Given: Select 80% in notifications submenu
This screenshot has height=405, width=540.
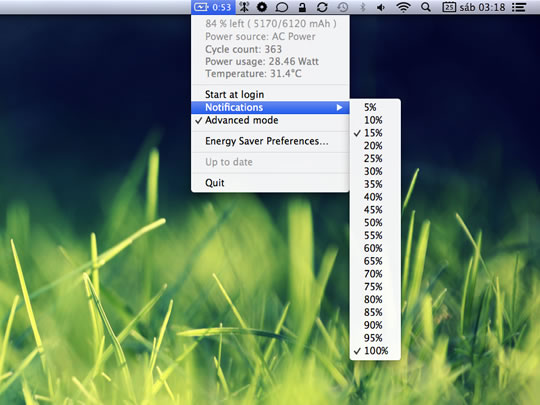Looking at the screenshot, I should (x=375, y=300).
